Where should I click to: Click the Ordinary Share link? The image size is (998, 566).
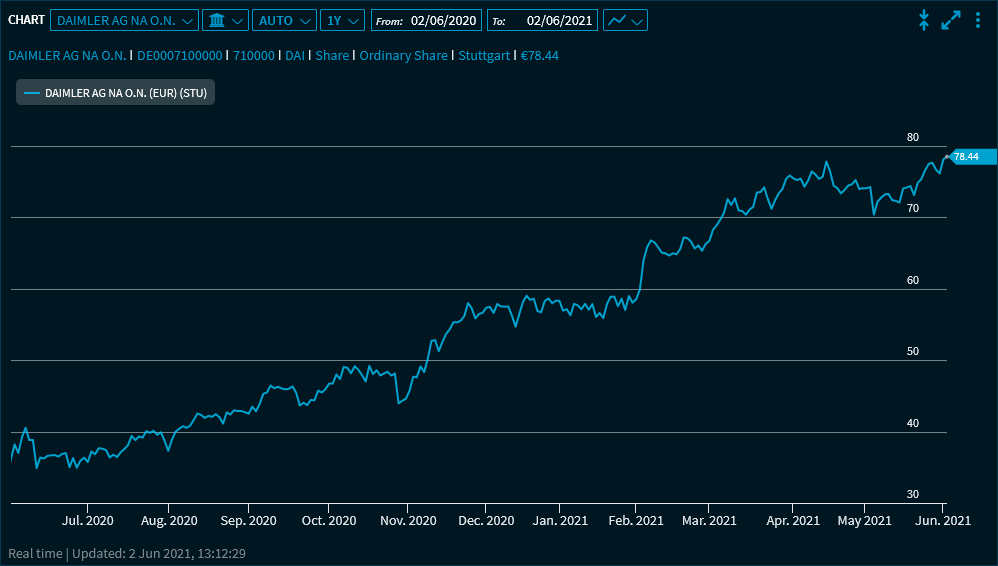click(403, 56)
